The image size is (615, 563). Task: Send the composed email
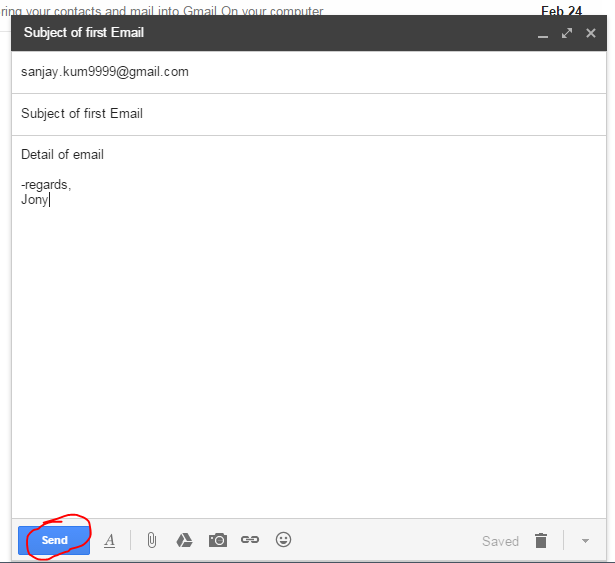coord(54,540)
